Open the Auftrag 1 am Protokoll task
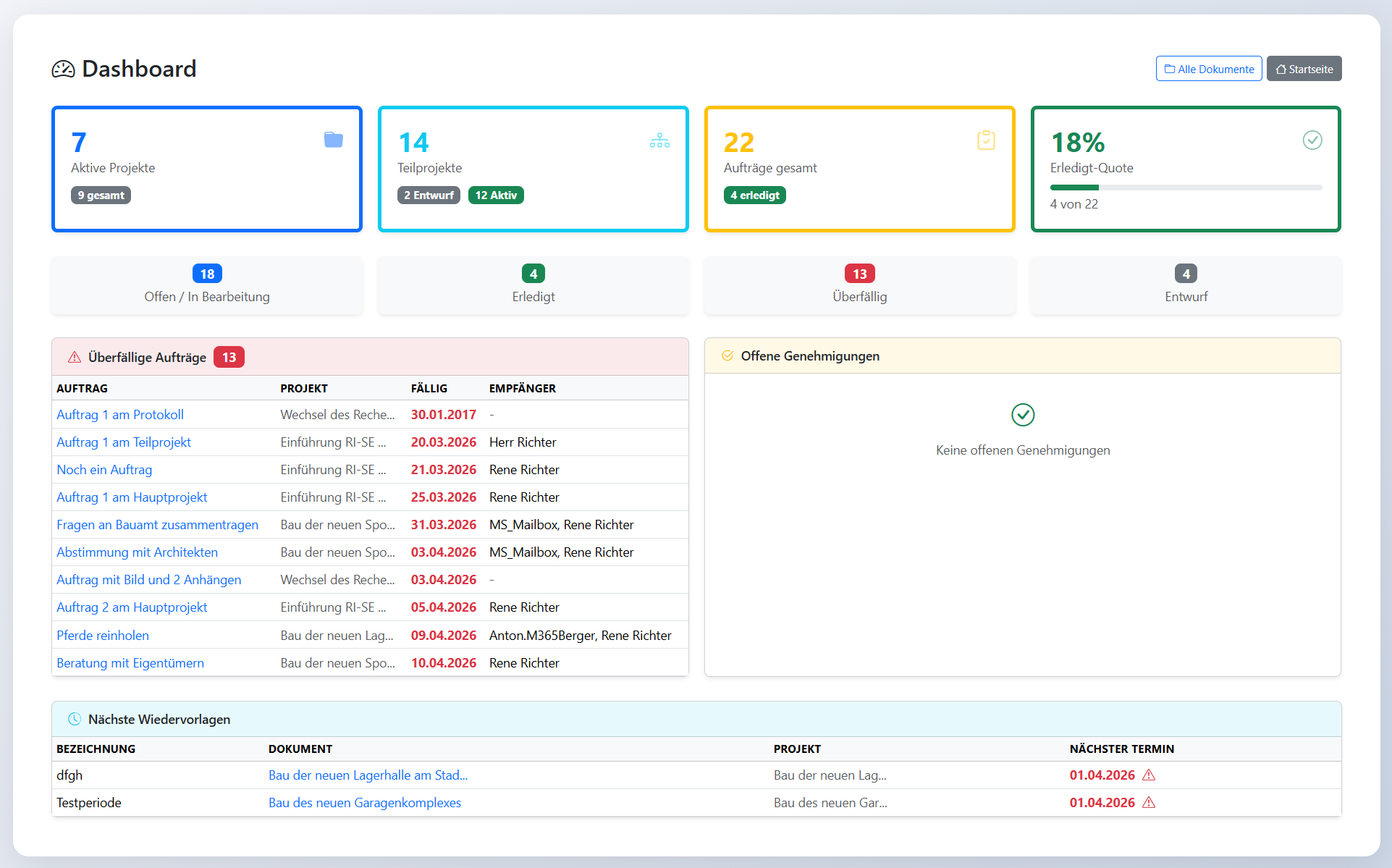The image size is (1392, 868). click(120, 414)
